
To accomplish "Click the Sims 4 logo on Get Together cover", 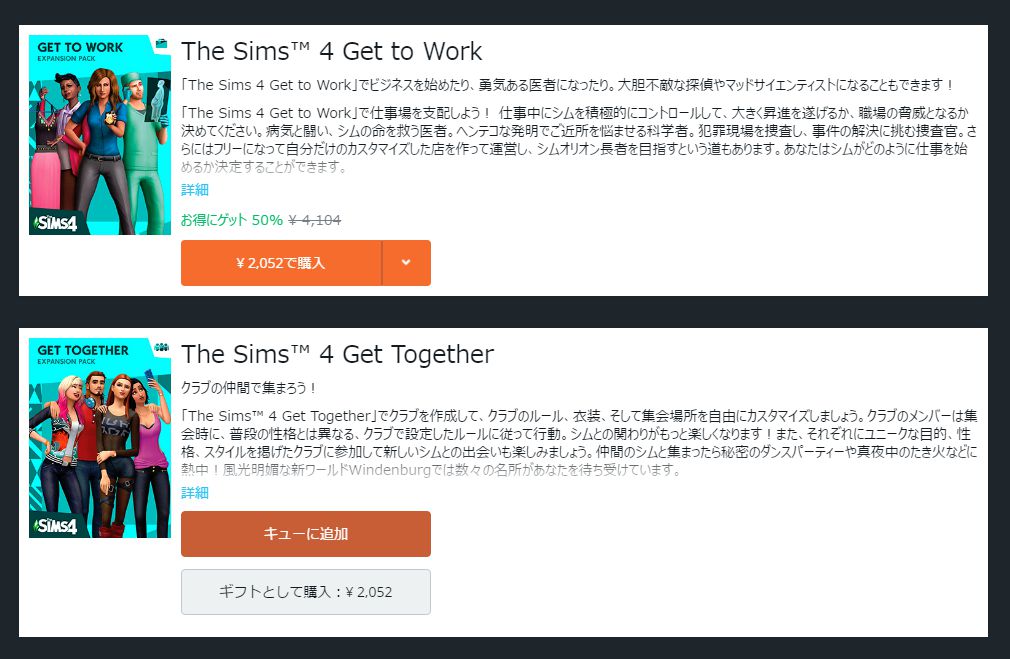I will click(x=54, y=525).
